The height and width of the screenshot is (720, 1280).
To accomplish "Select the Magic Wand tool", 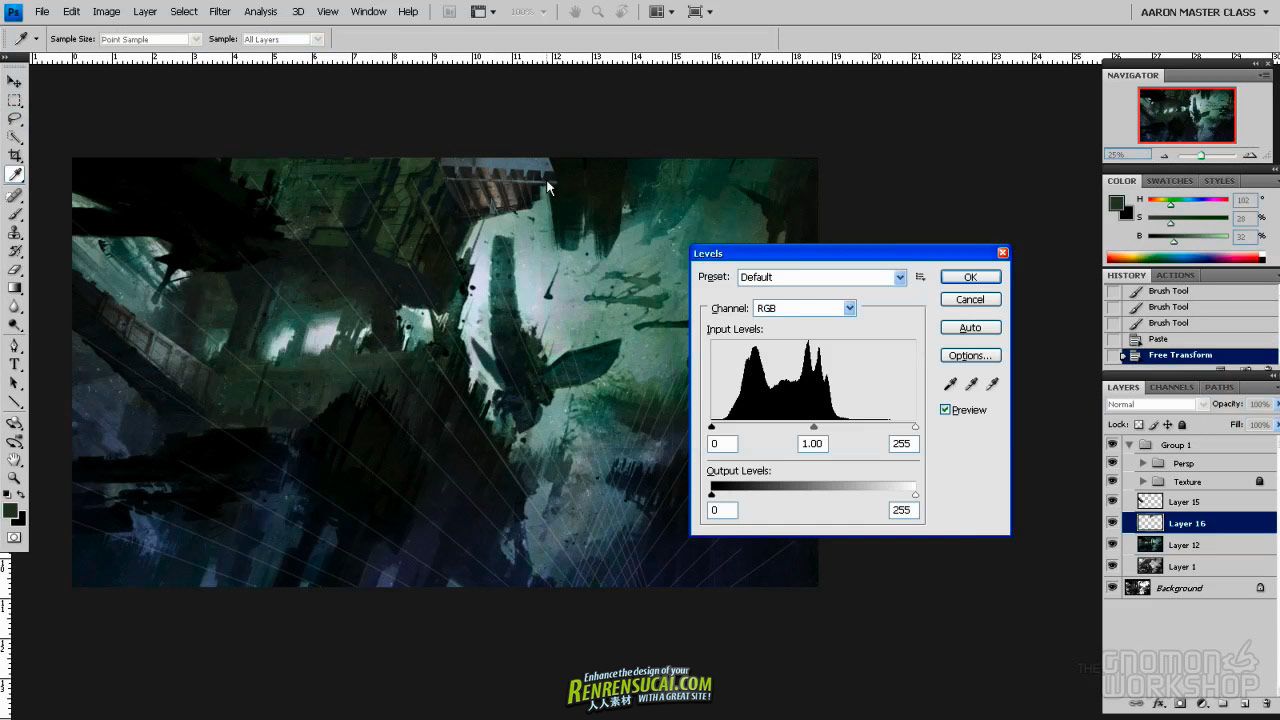I will click(x=14, y=137).
